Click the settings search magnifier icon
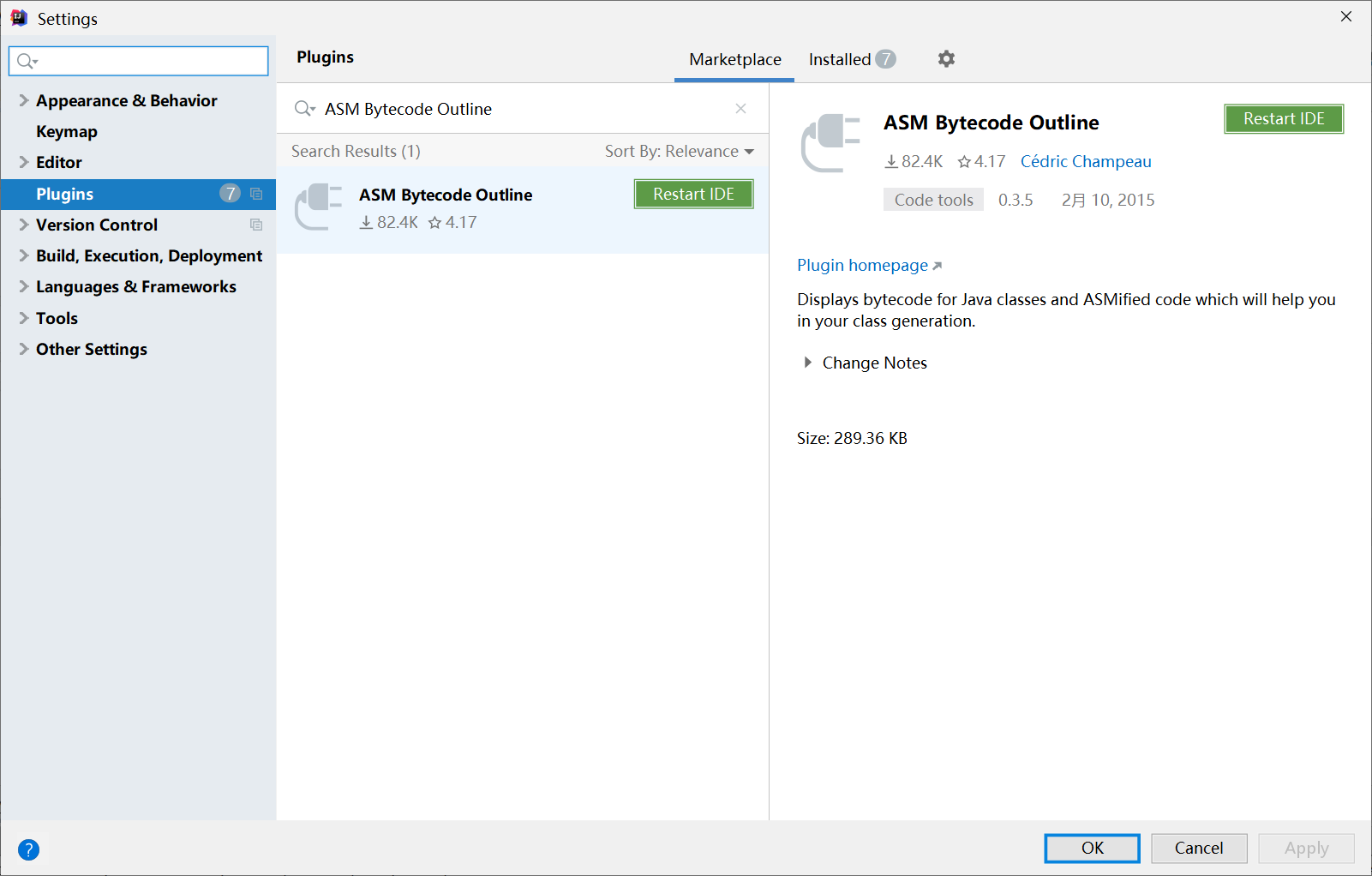The image size is (1372, 876). 27,61
